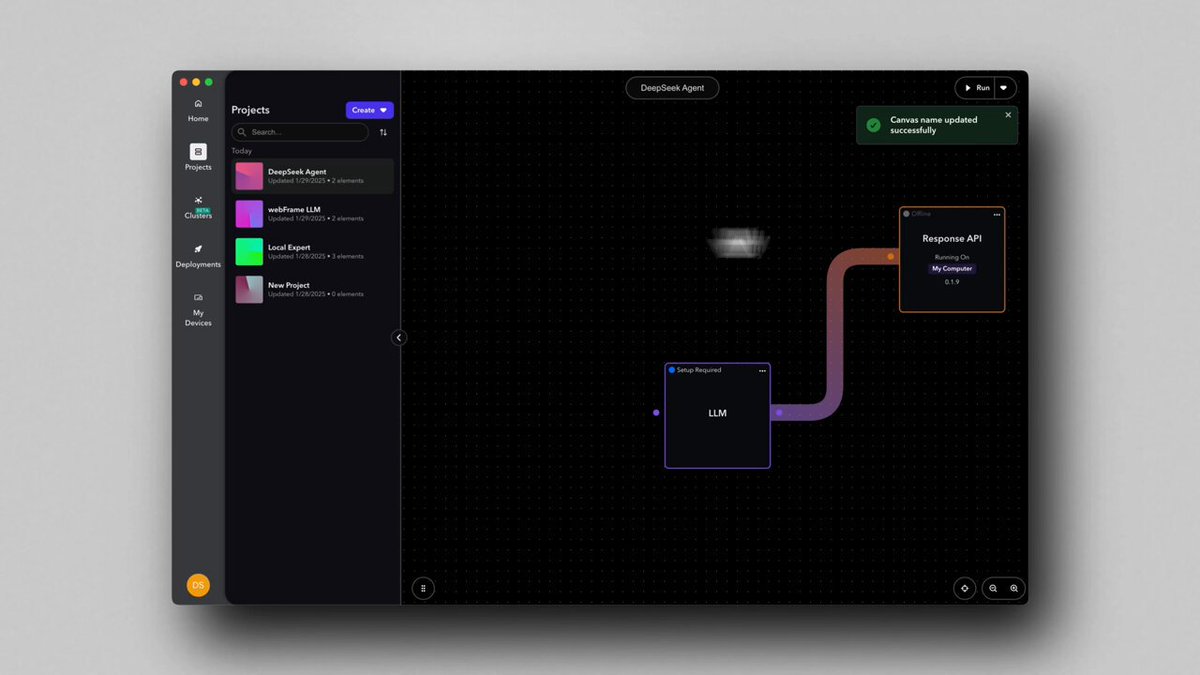1200x675 pixels.
Task: Center the canvas view with target icon
Action: tap(964, 588)
